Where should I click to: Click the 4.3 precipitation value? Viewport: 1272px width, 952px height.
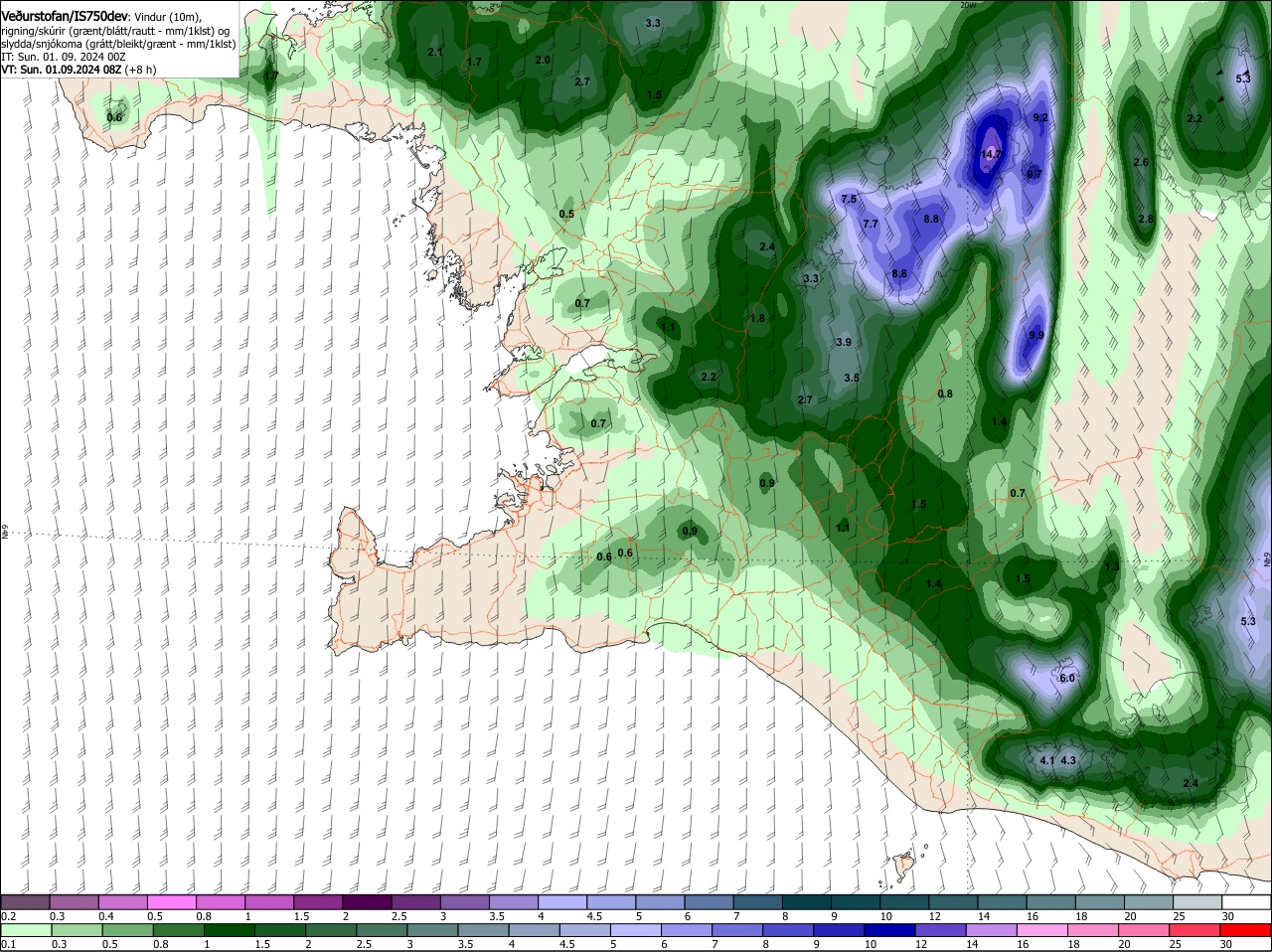pos(1068,760)
